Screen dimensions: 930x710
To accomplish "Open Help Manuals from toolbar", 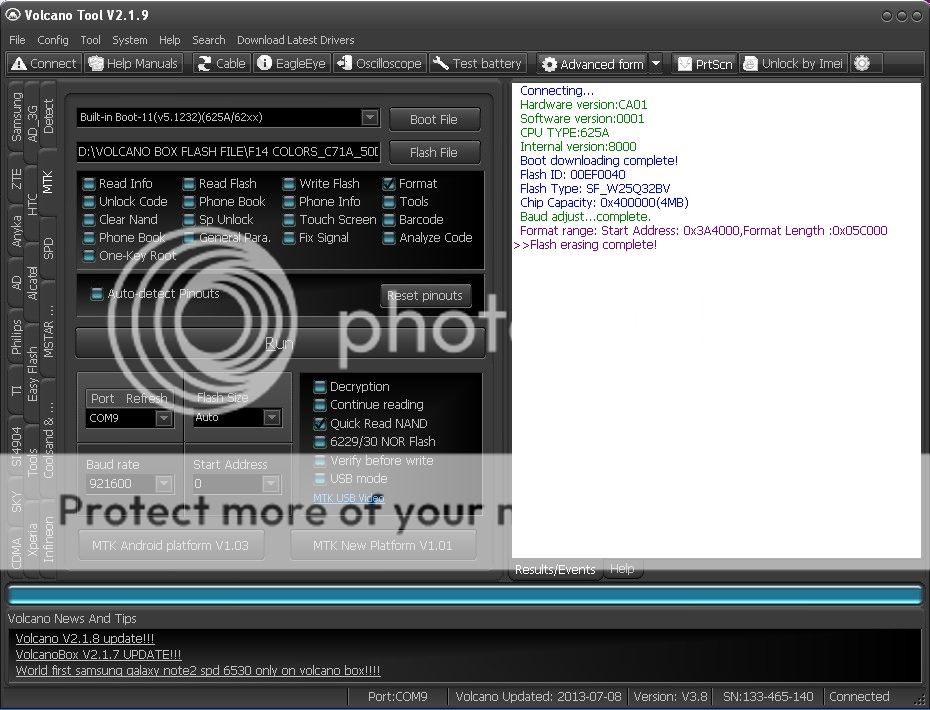I will [133, 63].
